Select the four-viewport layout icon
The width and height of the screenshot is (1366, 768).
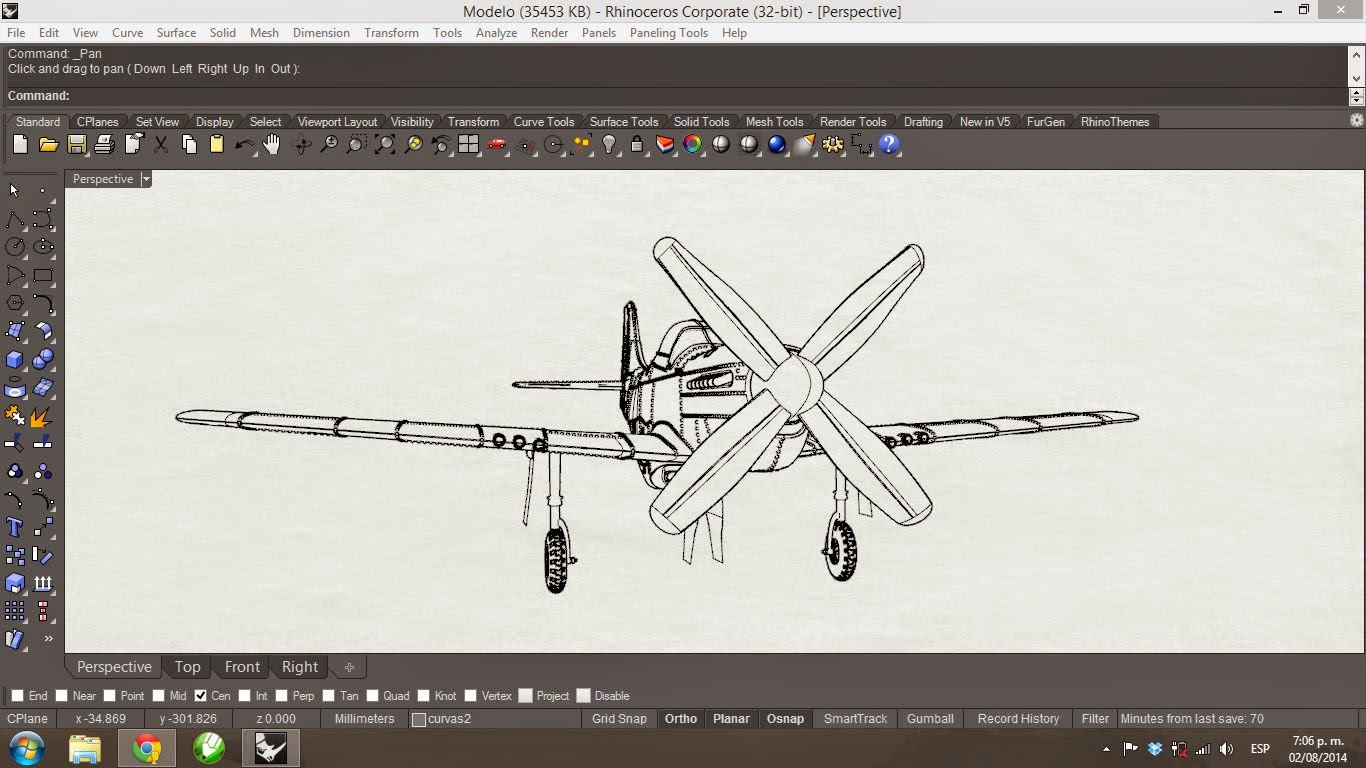[468, 145]
